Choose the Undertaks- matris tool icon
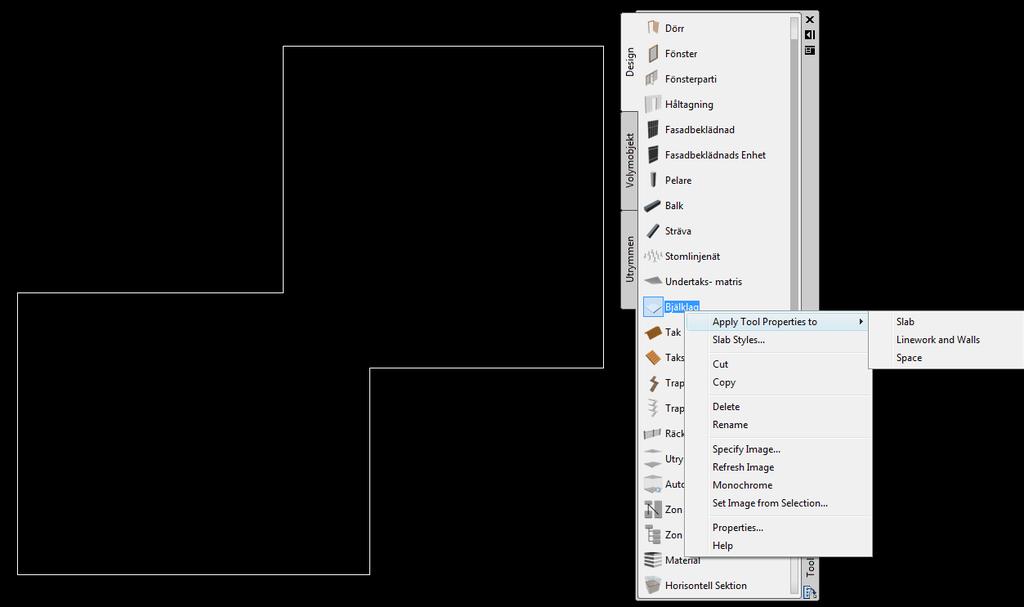The width and height of the screenshot is (1024, 607). 652,282
